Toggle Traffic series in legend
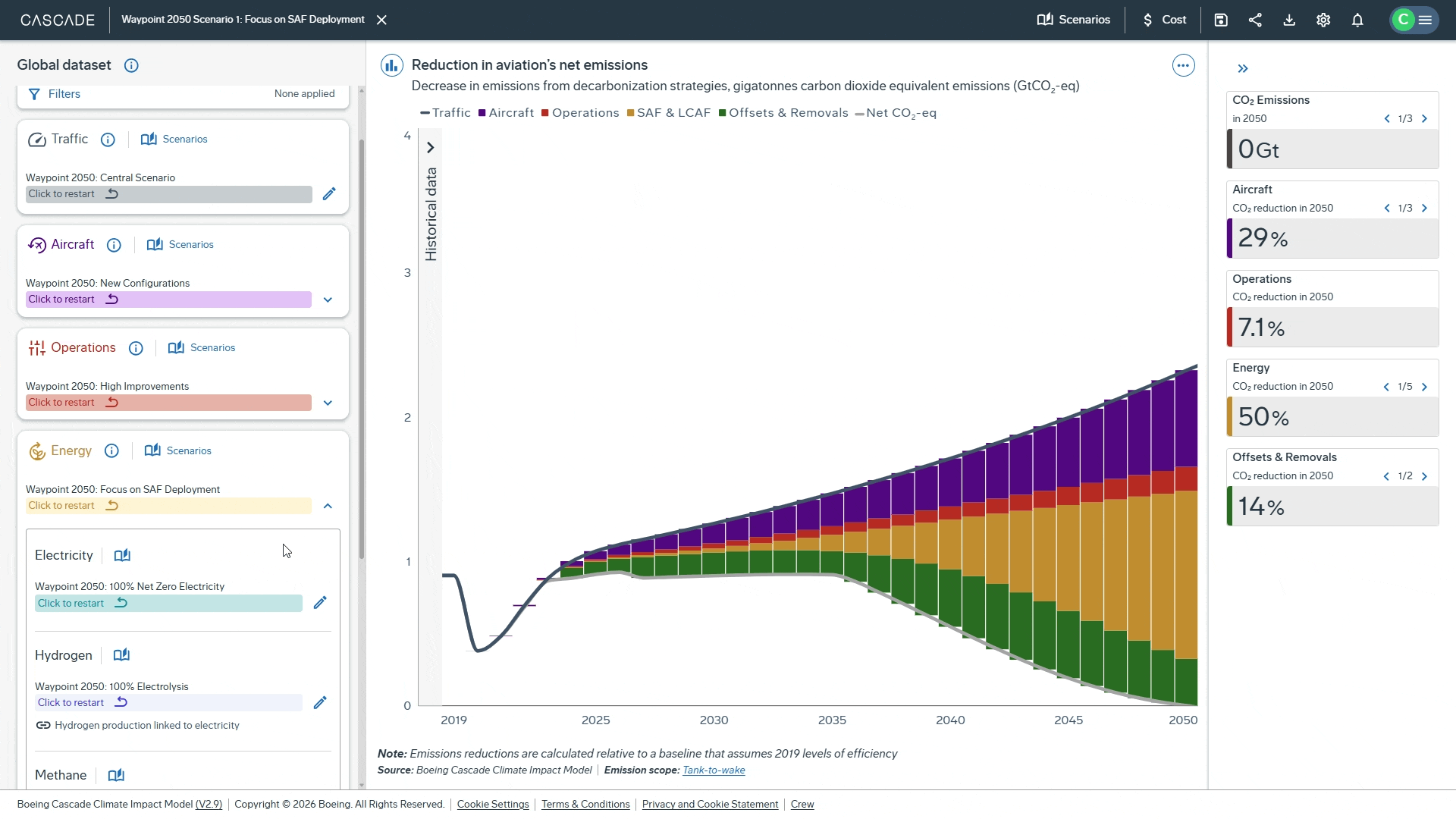This screenshot has height=819, width=1456. (445, 113)
